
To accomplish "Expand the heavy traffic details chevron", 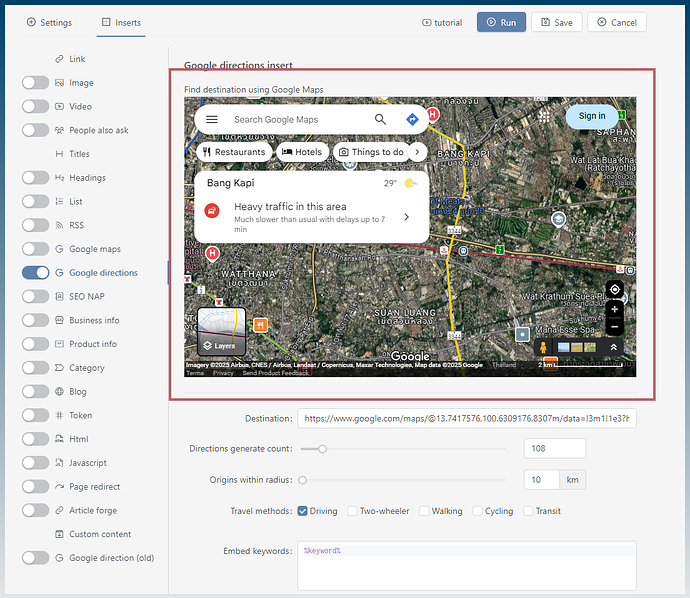I will point(407,217).
